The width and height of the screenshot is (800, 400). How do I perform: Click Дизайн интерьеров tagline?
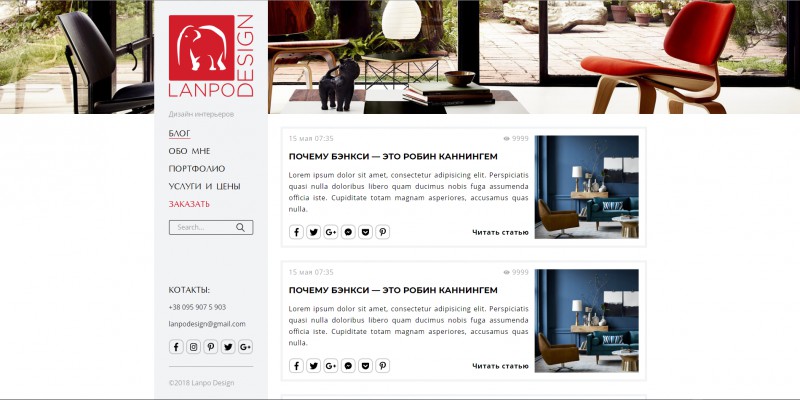[x=202, y=114]
